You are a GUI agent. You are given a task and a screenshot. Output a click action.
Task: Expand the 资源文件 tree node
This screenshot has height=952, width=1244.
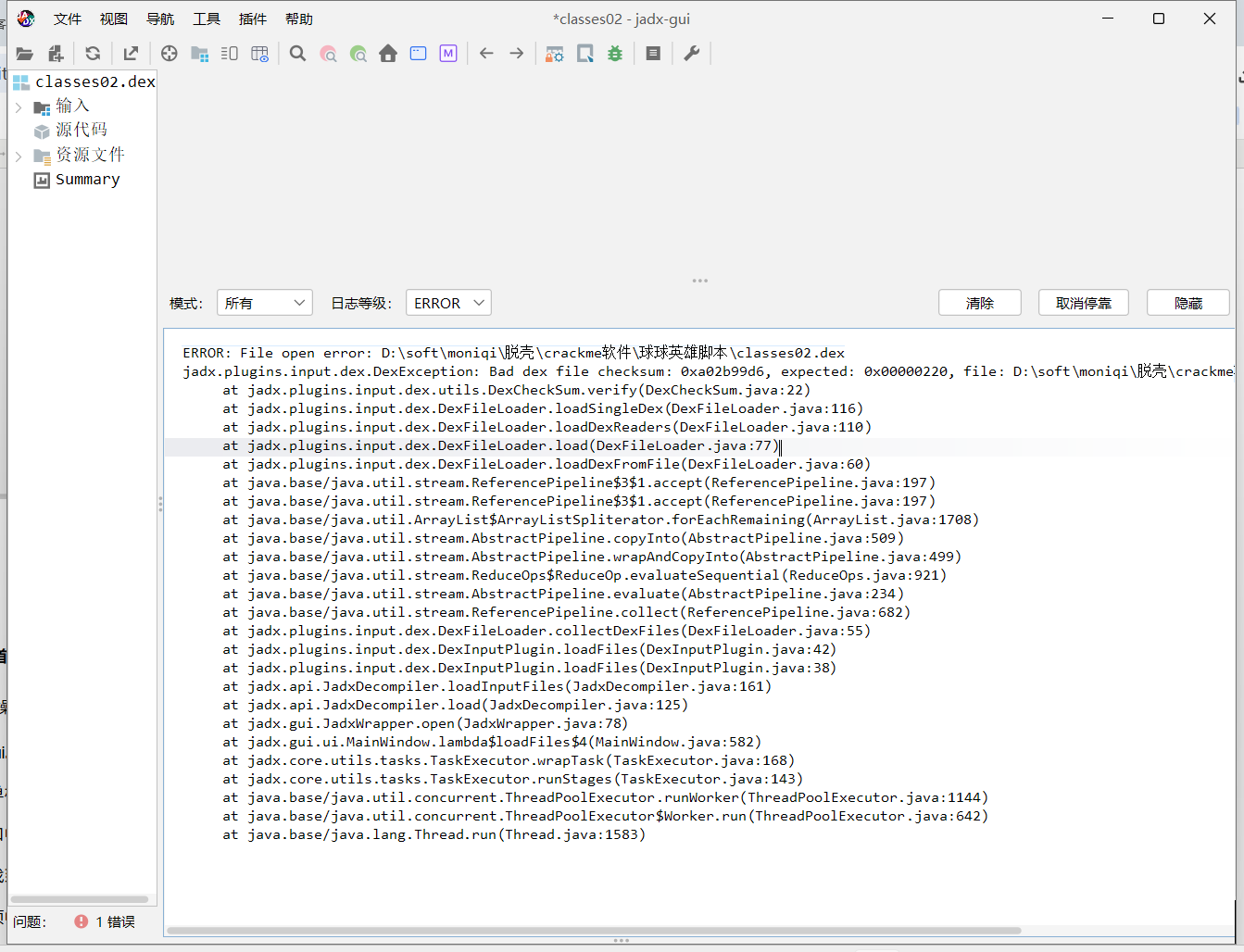click(19, 157)
